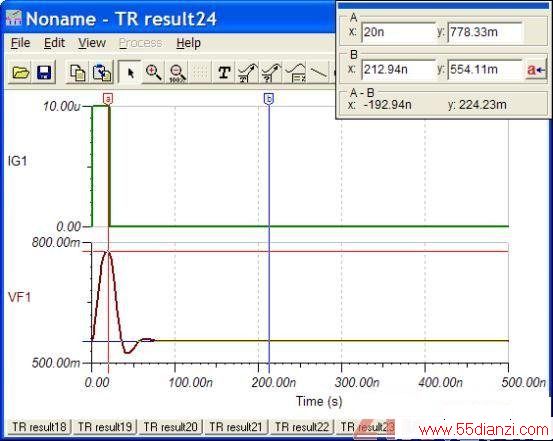Select the Text tool icon
Image resolution: width=553 pixels, height=441 pixels.
tap(224, 72)
